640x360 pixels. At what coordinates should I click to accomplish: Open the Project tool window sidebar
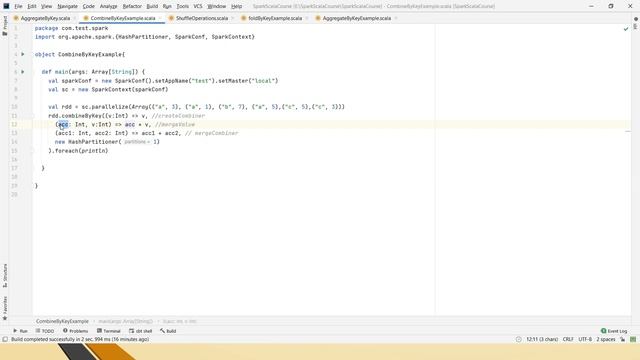coord(5,26)
